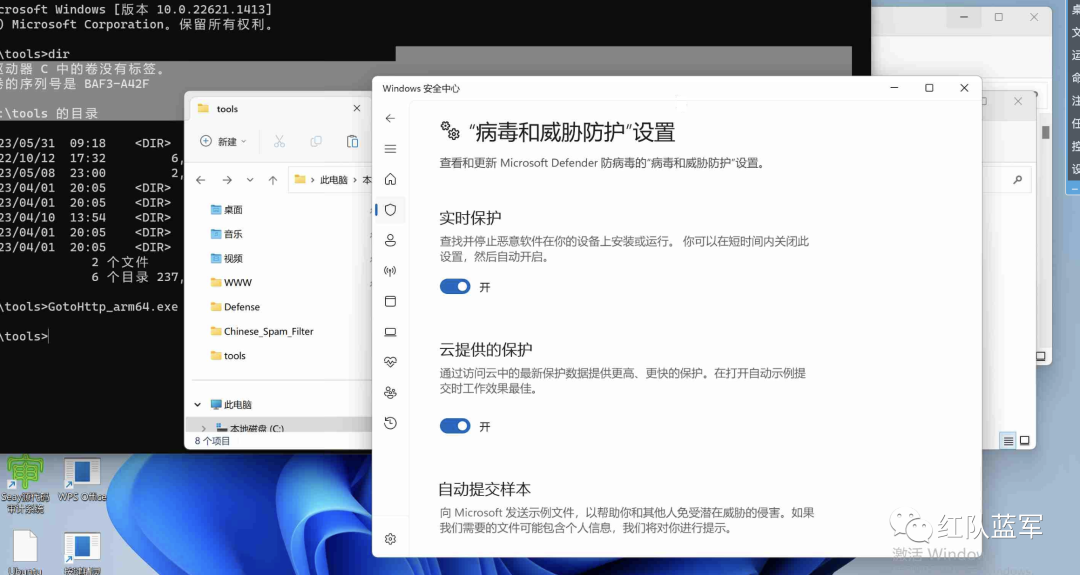Select the Virus & threat protection shield icon
The width and height of the screenshot is (1080, 575).
click(x=391, y=210)
